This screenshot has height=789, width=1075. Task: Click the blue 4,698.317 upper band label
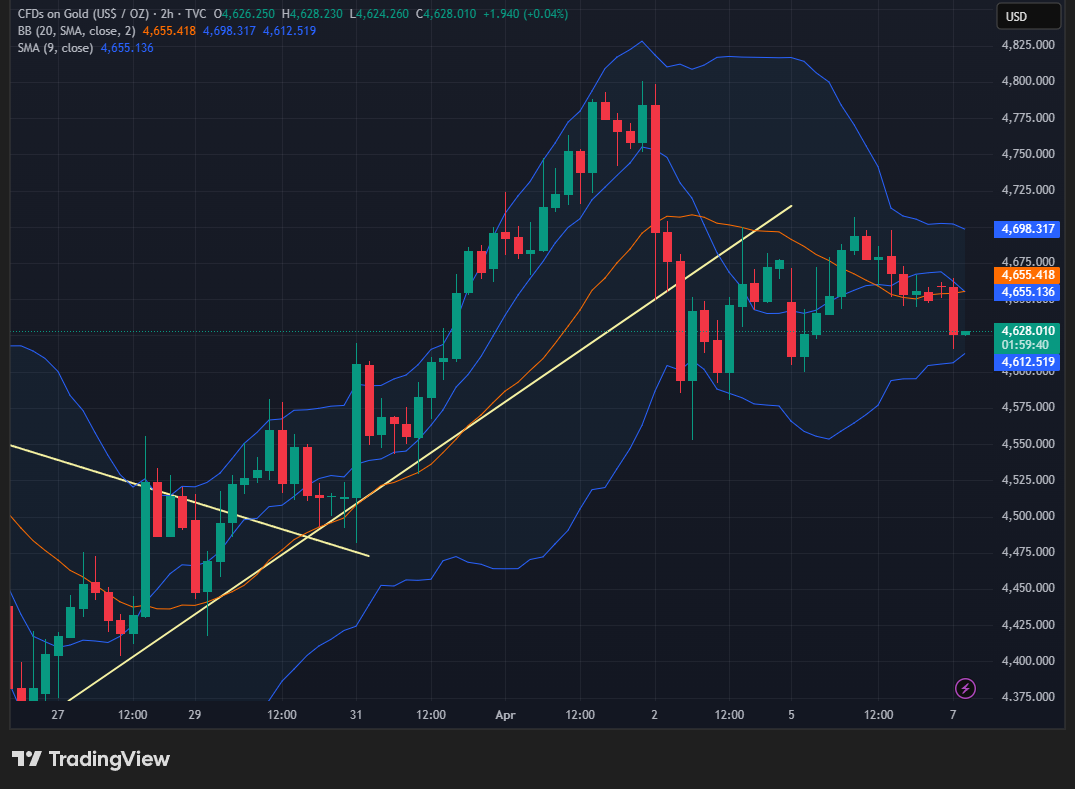pyautogui.click(x=1027, y=229)
